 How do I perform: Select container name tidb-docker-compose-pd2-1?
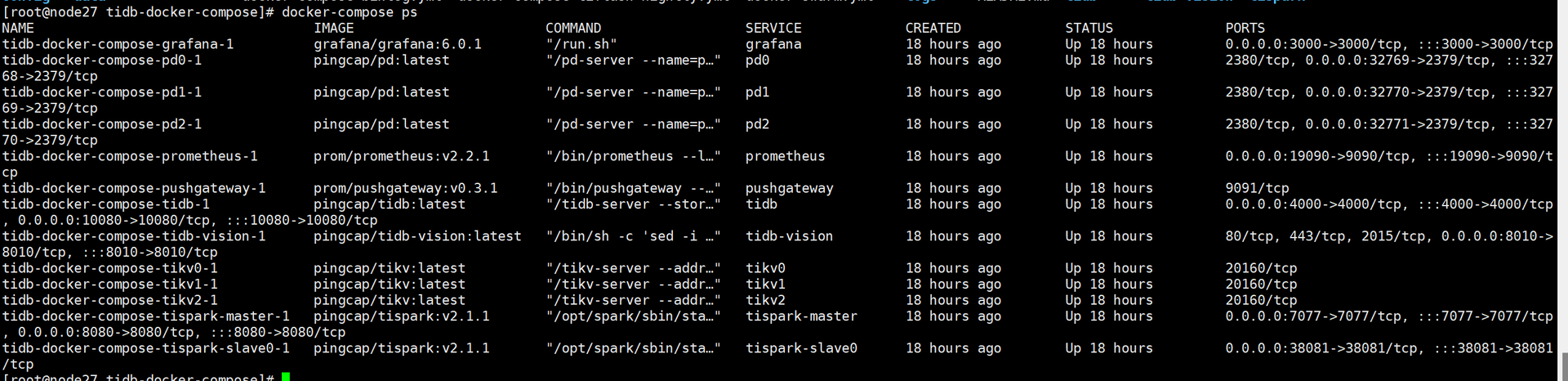tap(102, 124)
